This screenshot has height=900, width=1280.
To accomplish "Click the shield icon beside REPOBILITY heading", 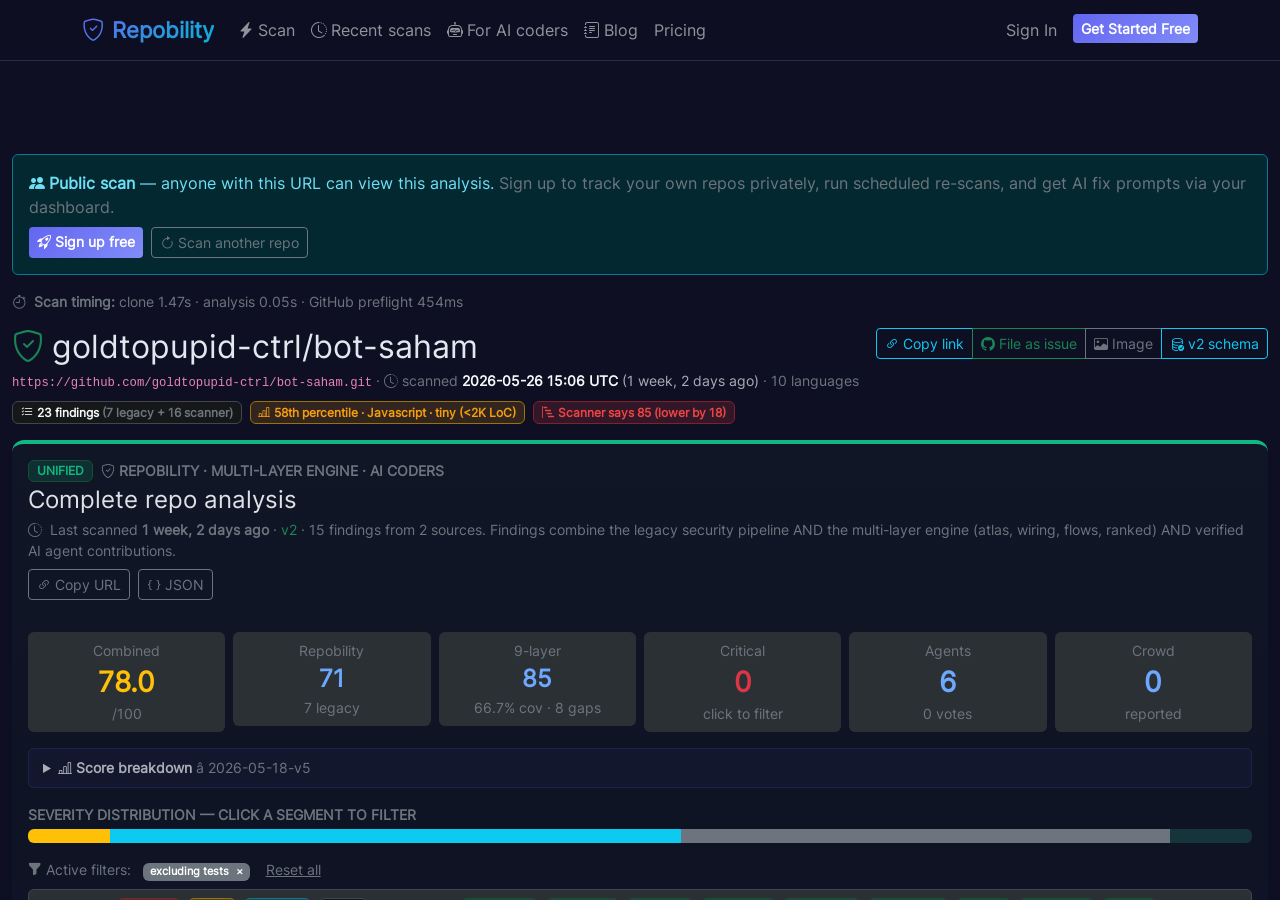I will coord(108,471).
